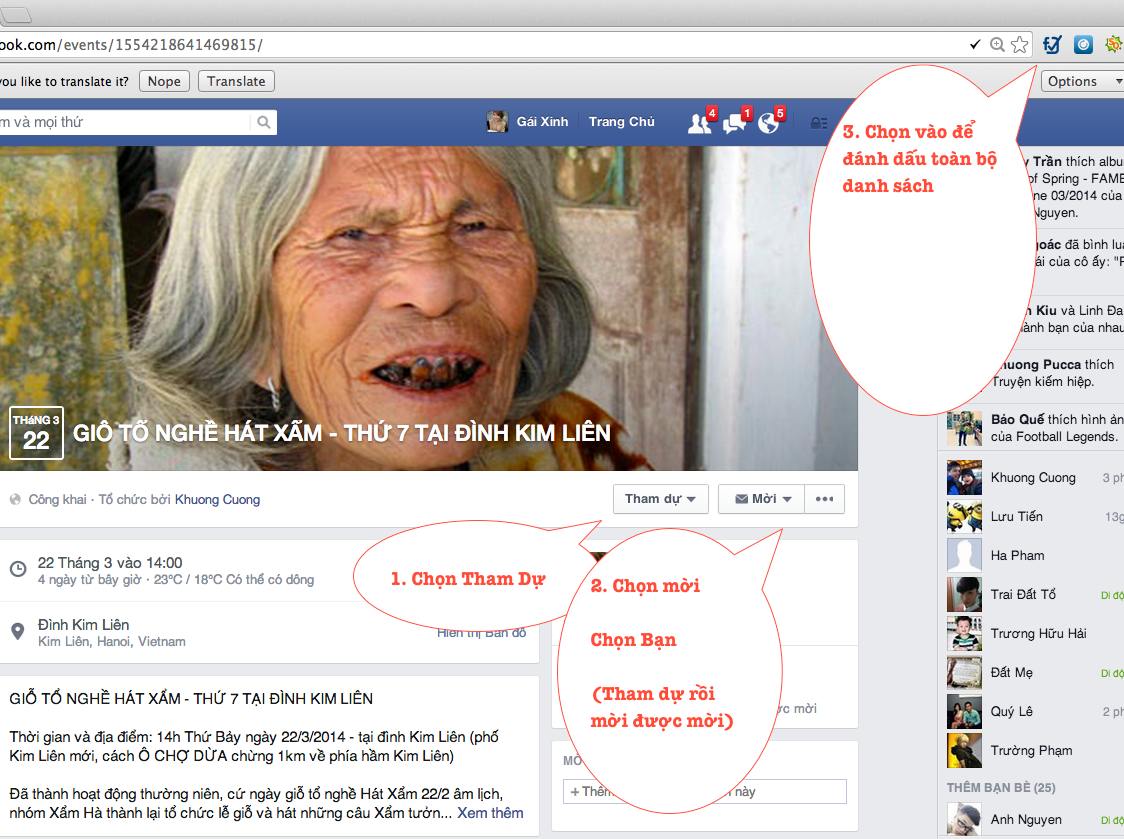Click the Facebook checkmark extension icon
The width and height of the screenshot is (1124, 839).
1052,45
